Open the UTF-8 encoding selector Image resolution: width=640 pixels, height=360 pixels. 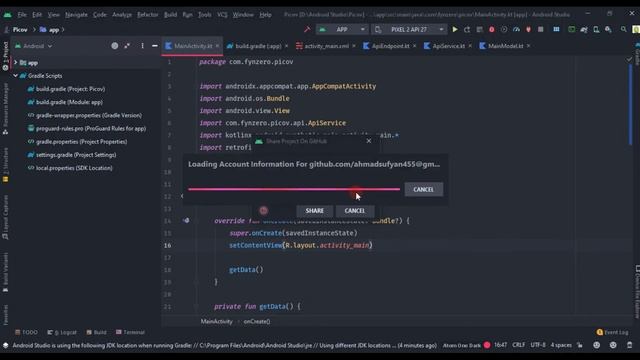(x=538, y=345)
